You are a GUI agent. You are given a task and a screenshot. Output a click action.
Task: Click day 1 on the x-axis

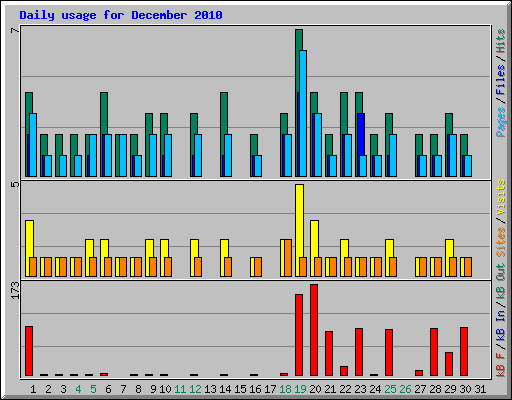pos(33,389)
